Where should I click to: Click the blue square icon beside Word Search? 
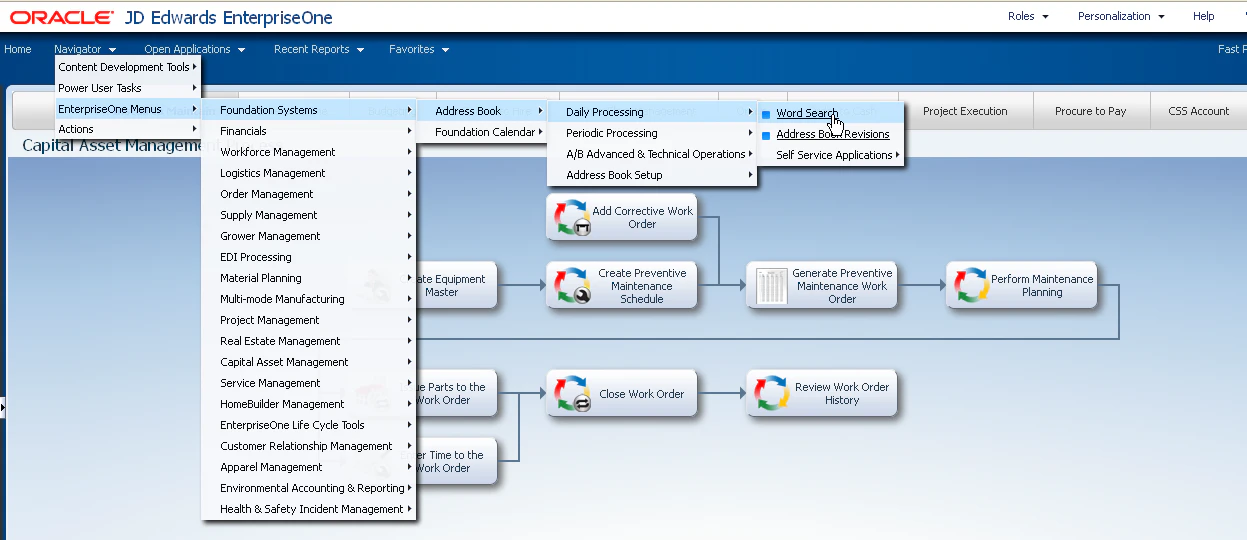point(766,114)
